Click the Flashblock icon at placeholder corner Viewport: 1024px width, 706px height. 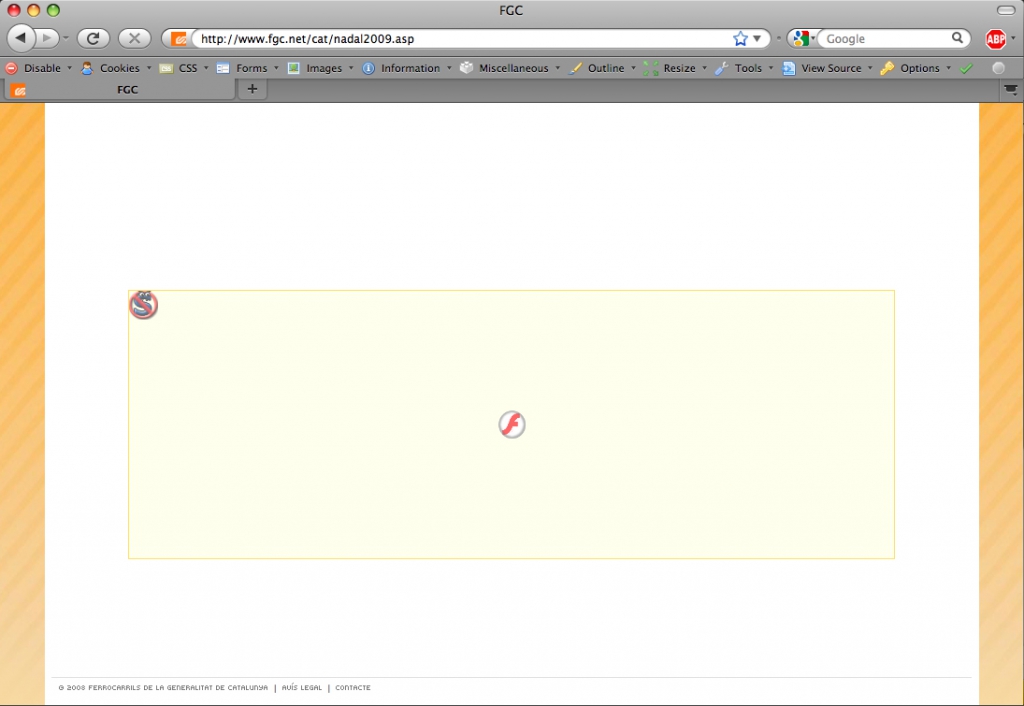(144, 305)
